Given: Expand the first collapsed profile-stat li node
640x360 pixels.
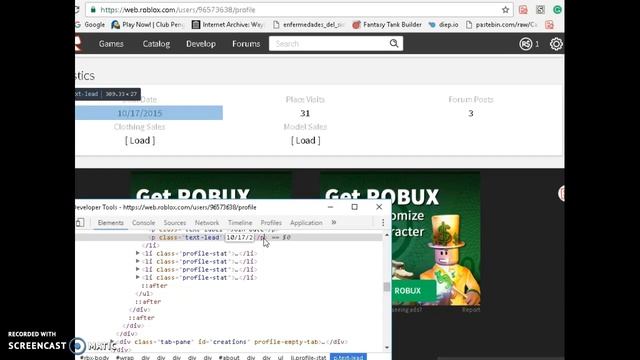Looking at the screenshot, I should pyautogui.click(x=138, y=253).
